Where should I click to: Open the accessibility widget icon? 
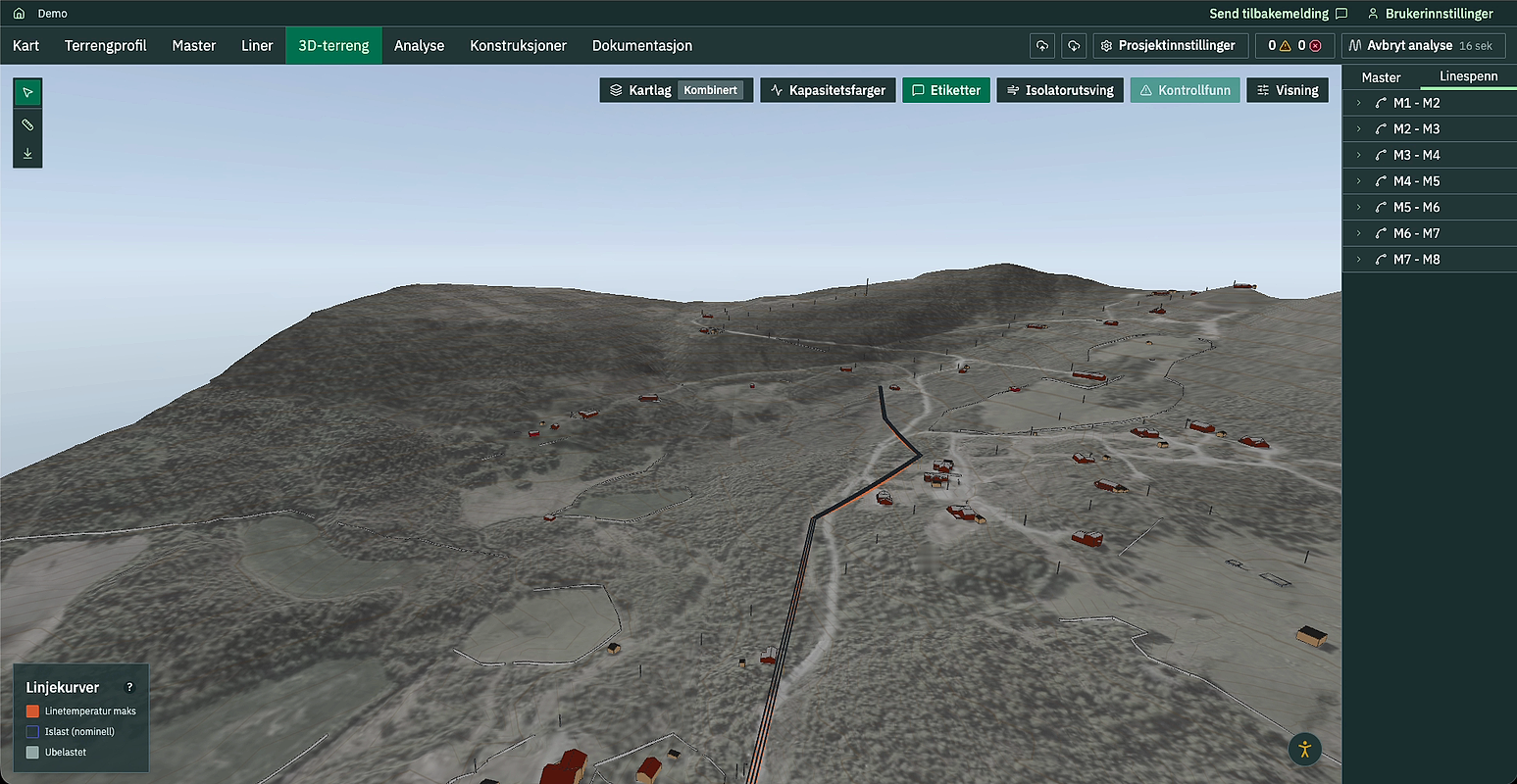point(1304,750)
